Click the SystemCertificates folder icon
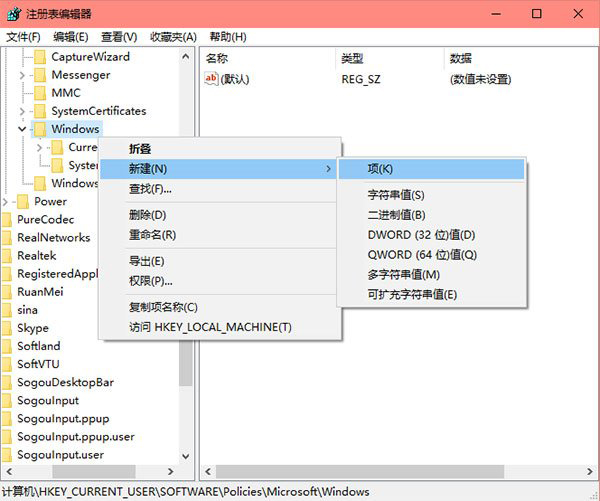Image resolution: width=600 pixels, height=501 pixels. 40,111
